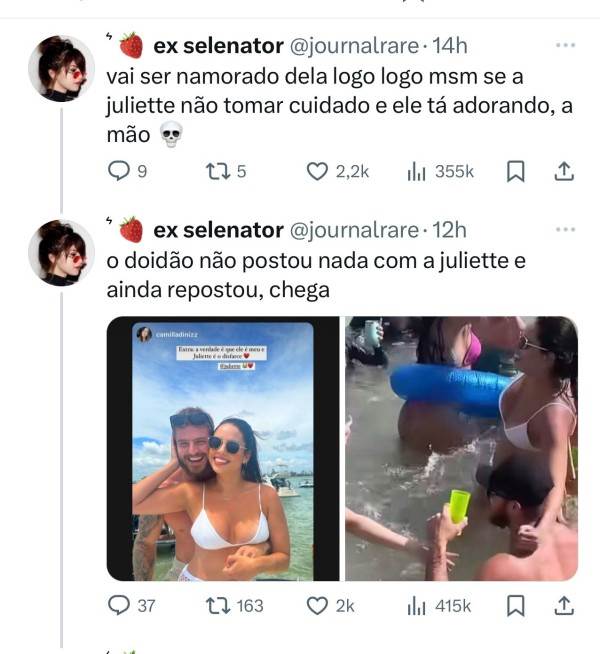Open profile avatar on the 14h tweet
The height and width of the screenshot is (654, 600).
(x=62, y=68)
